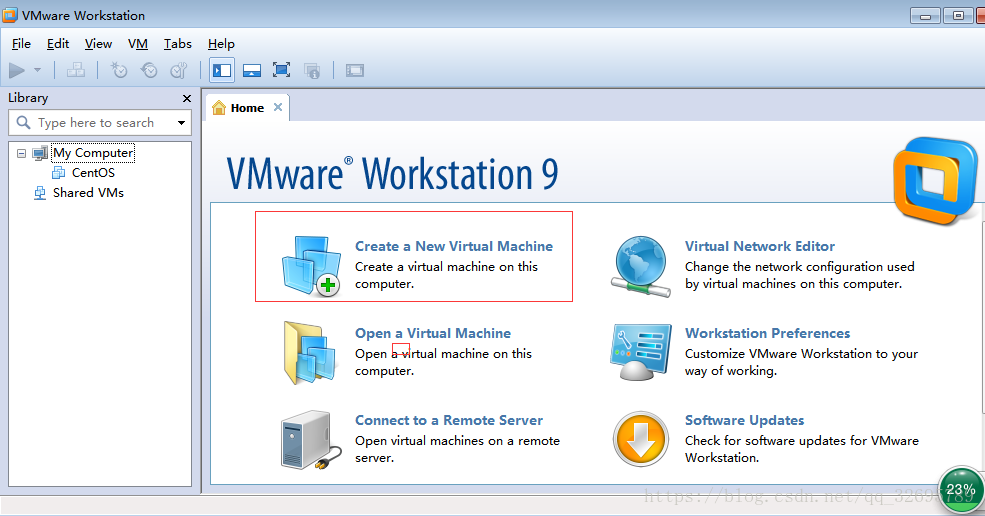This screenshot has height=516, width=985.
Task: Click the magnifier icon in Library search
Action: pyautogui.click(x=23, y=123)
